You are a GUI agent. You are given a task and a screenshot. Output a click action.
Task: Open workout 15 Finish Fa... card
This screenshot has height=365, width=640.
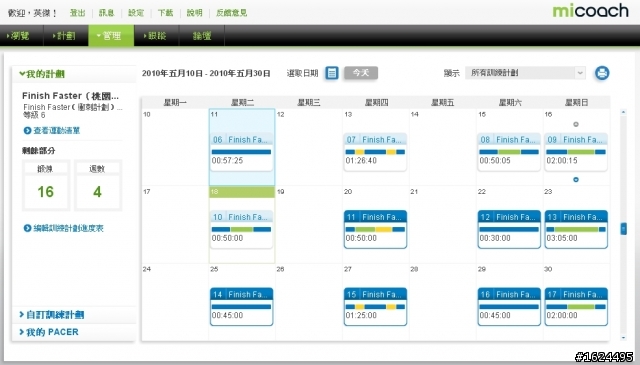376,307
